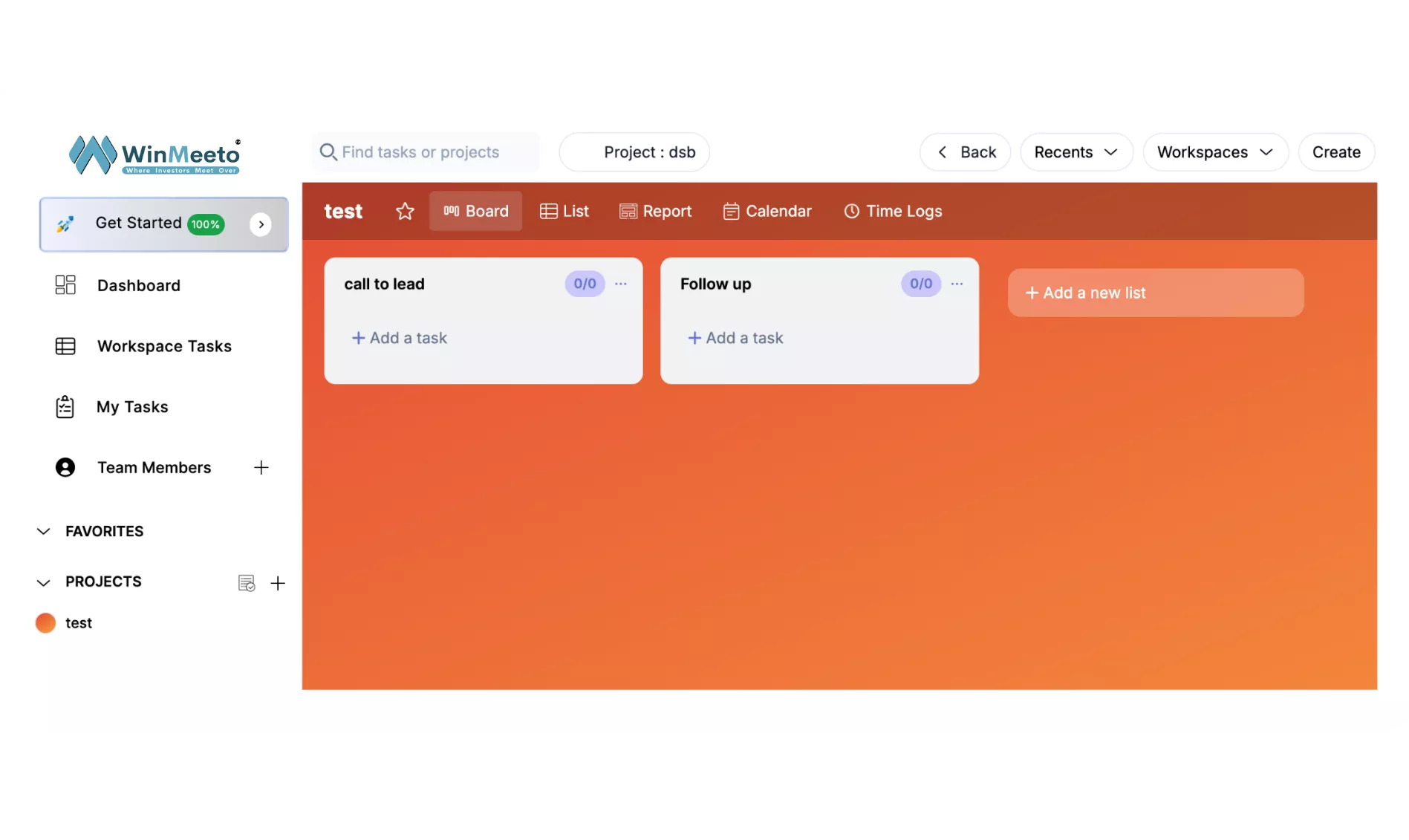Click the WinMeeto logo
This screenshot has width=1409, height=840.
point(154,154)
